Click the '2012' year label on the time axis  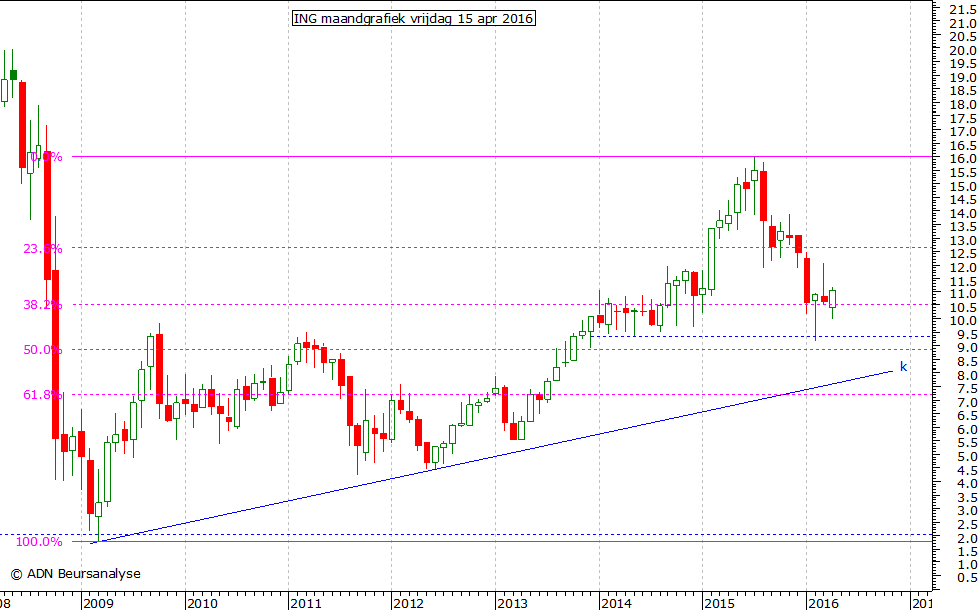click(x=409, y=603)
